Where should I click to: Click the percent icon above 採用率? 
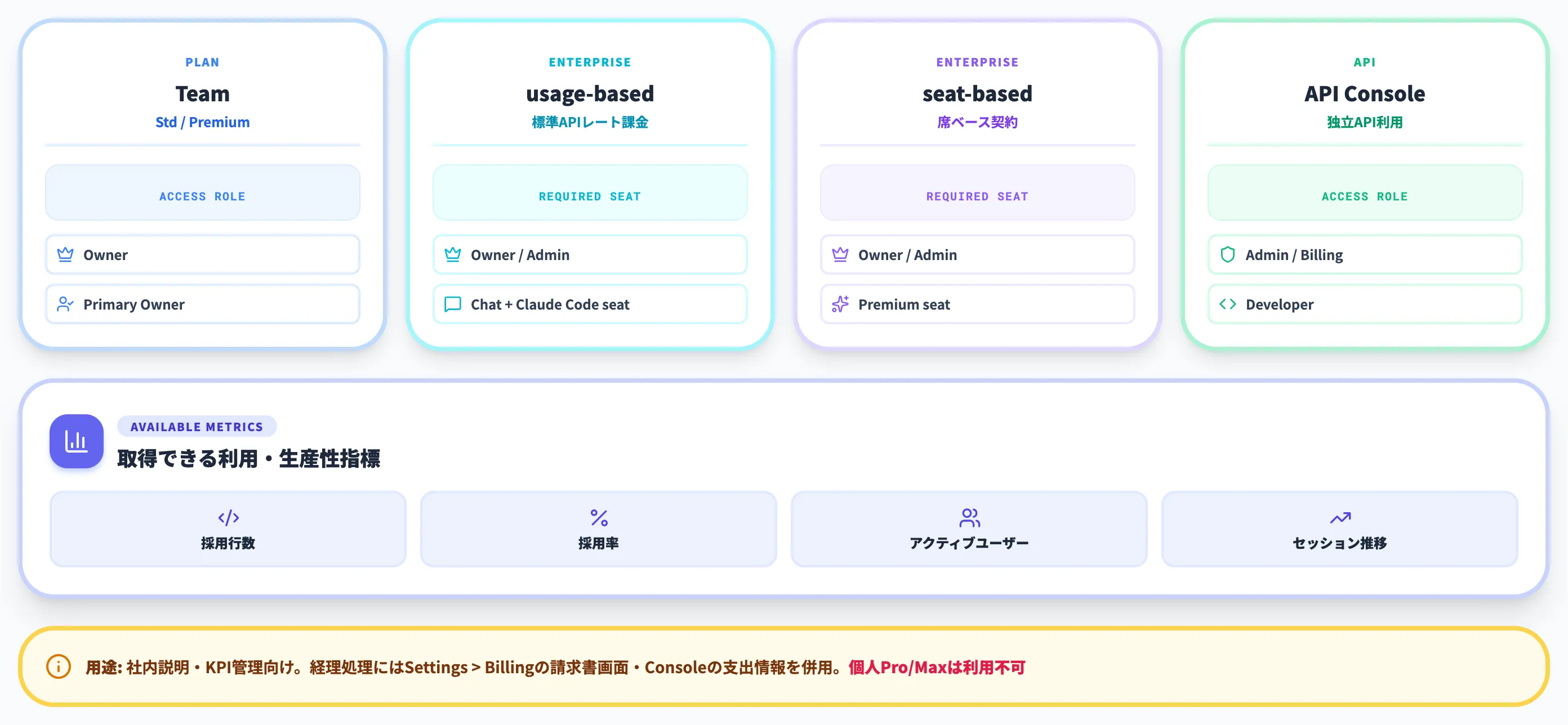click(599, 518)
